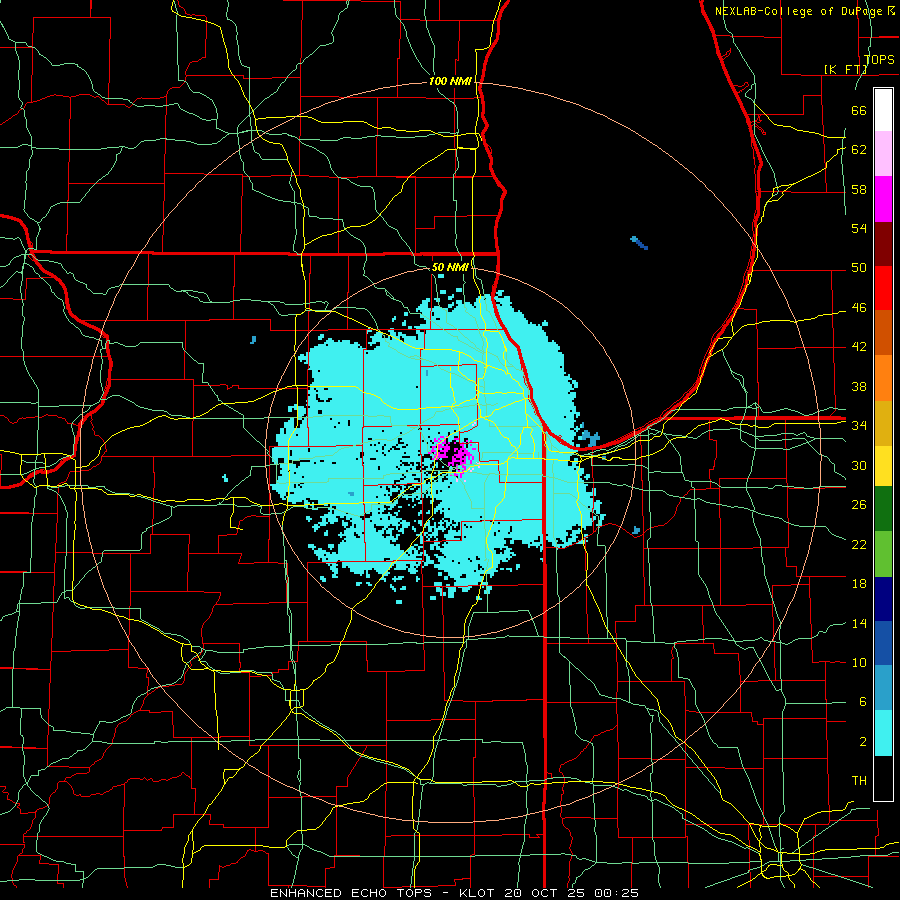Click the 18 legend value
Screen dimensions: 900x900
pos(859,584)
